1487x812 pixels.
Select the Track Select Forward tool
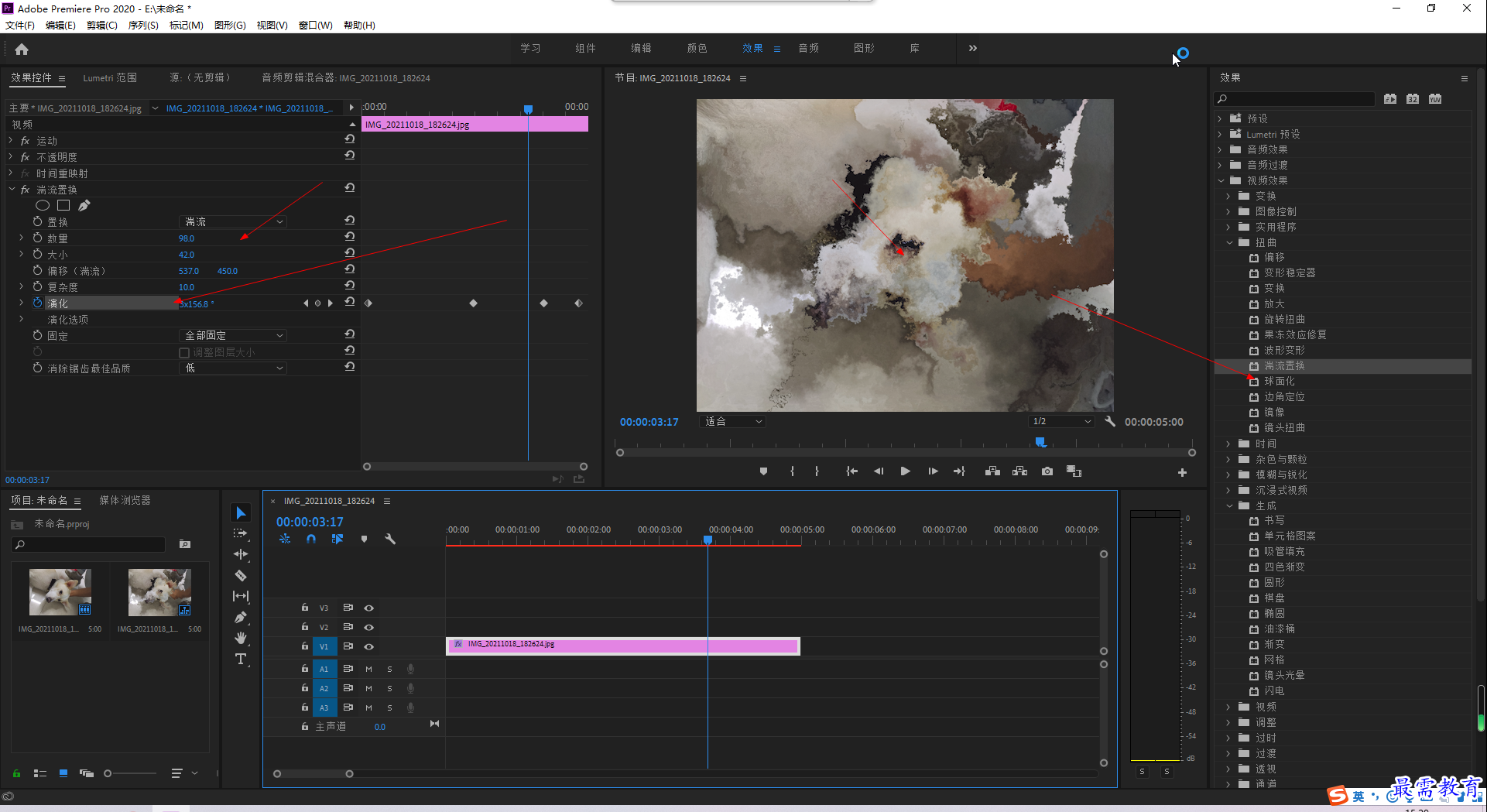click(241, 533)
